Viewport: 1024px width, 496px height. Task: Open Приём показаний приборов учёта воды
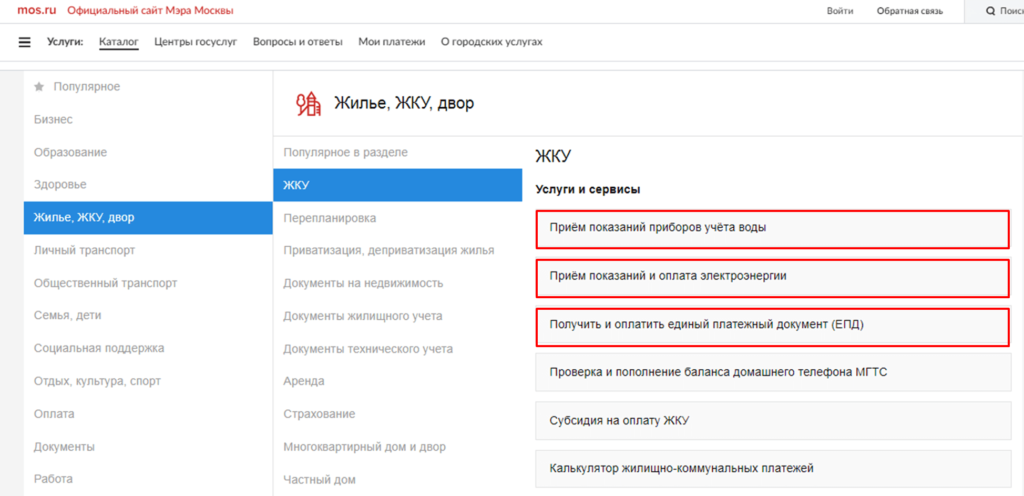point(773,228)
